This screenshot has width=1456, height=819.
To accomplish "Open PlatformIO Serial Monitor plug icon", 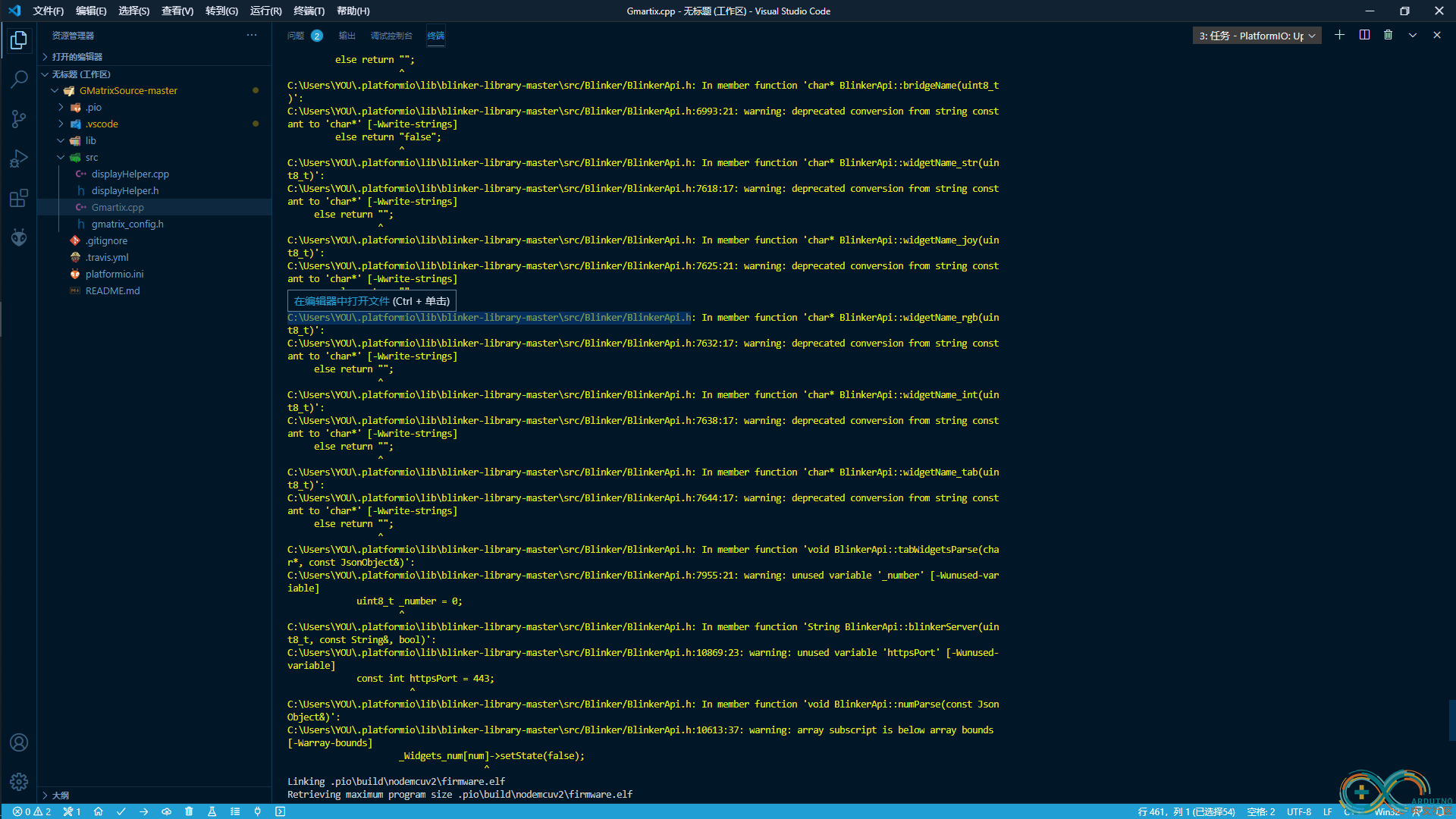I will pos(258,811).
